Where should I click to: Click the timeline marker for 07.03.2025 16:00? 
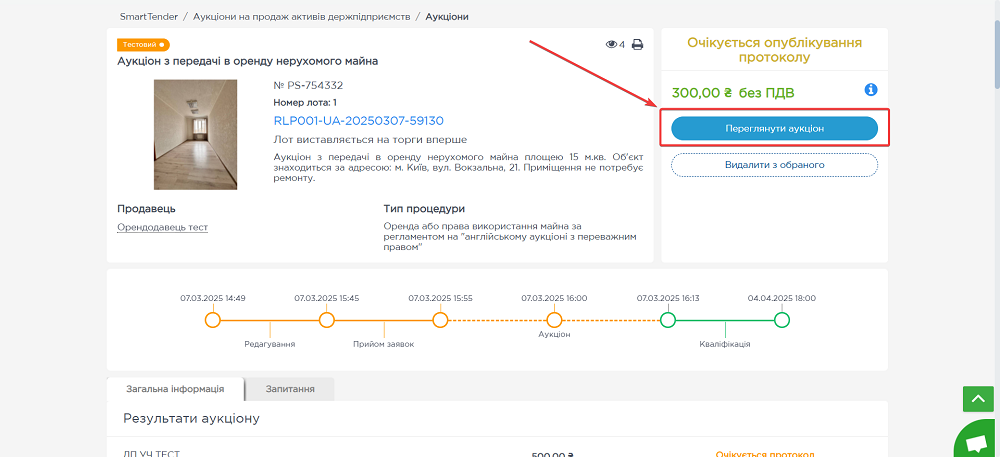click(x=554, y=320)
